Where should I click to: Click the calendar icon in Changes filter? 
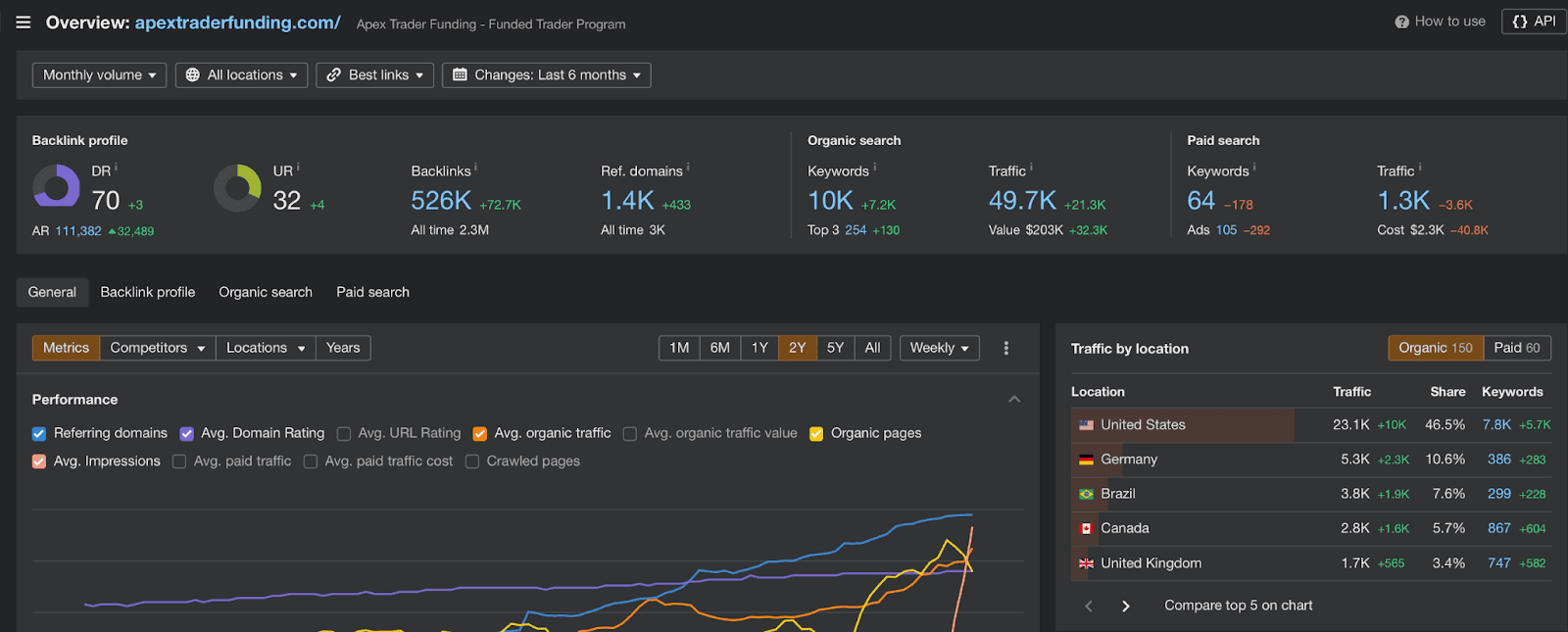coord(460,75)
